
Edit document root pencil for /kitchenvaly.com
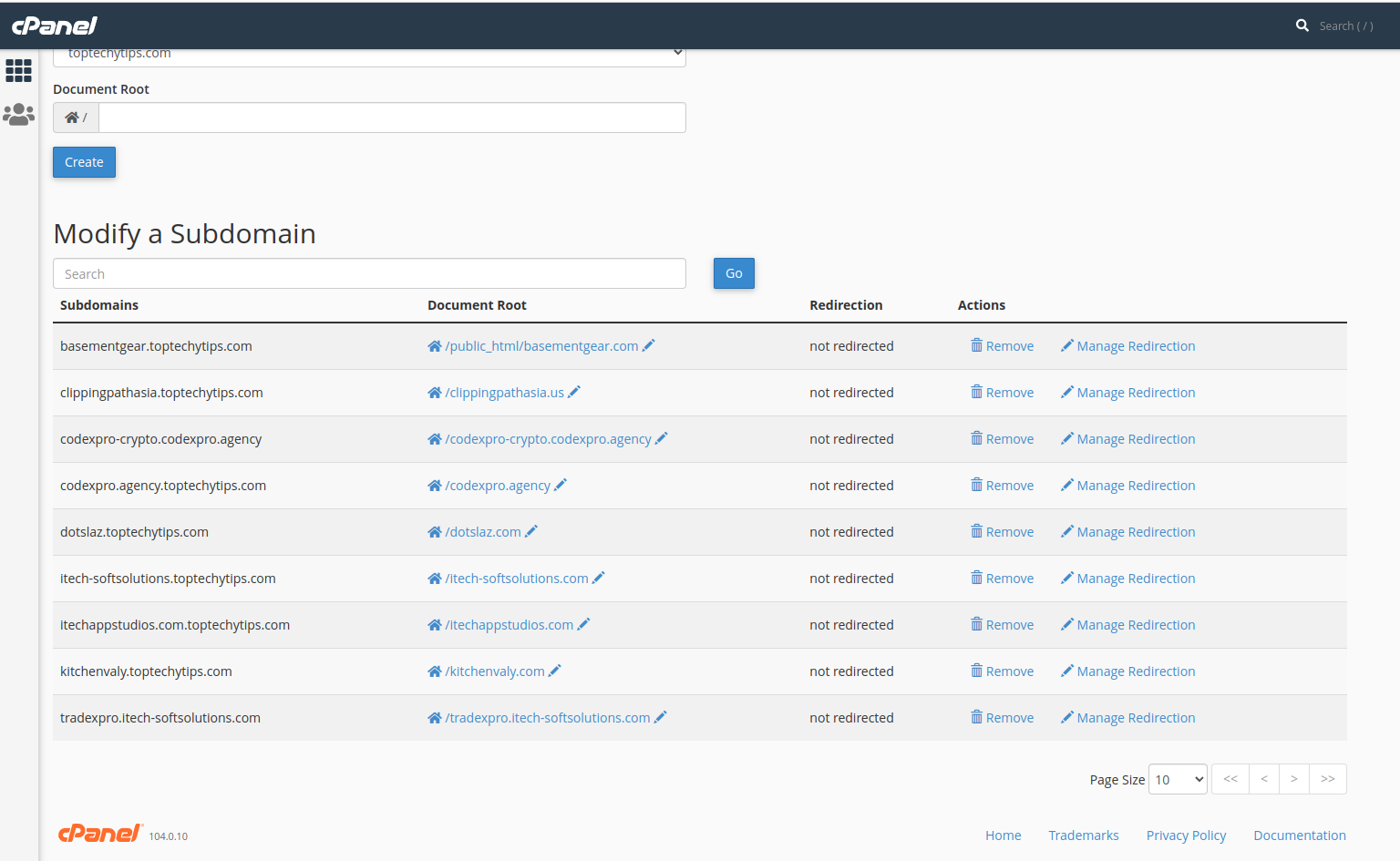(x=555, y=671)
